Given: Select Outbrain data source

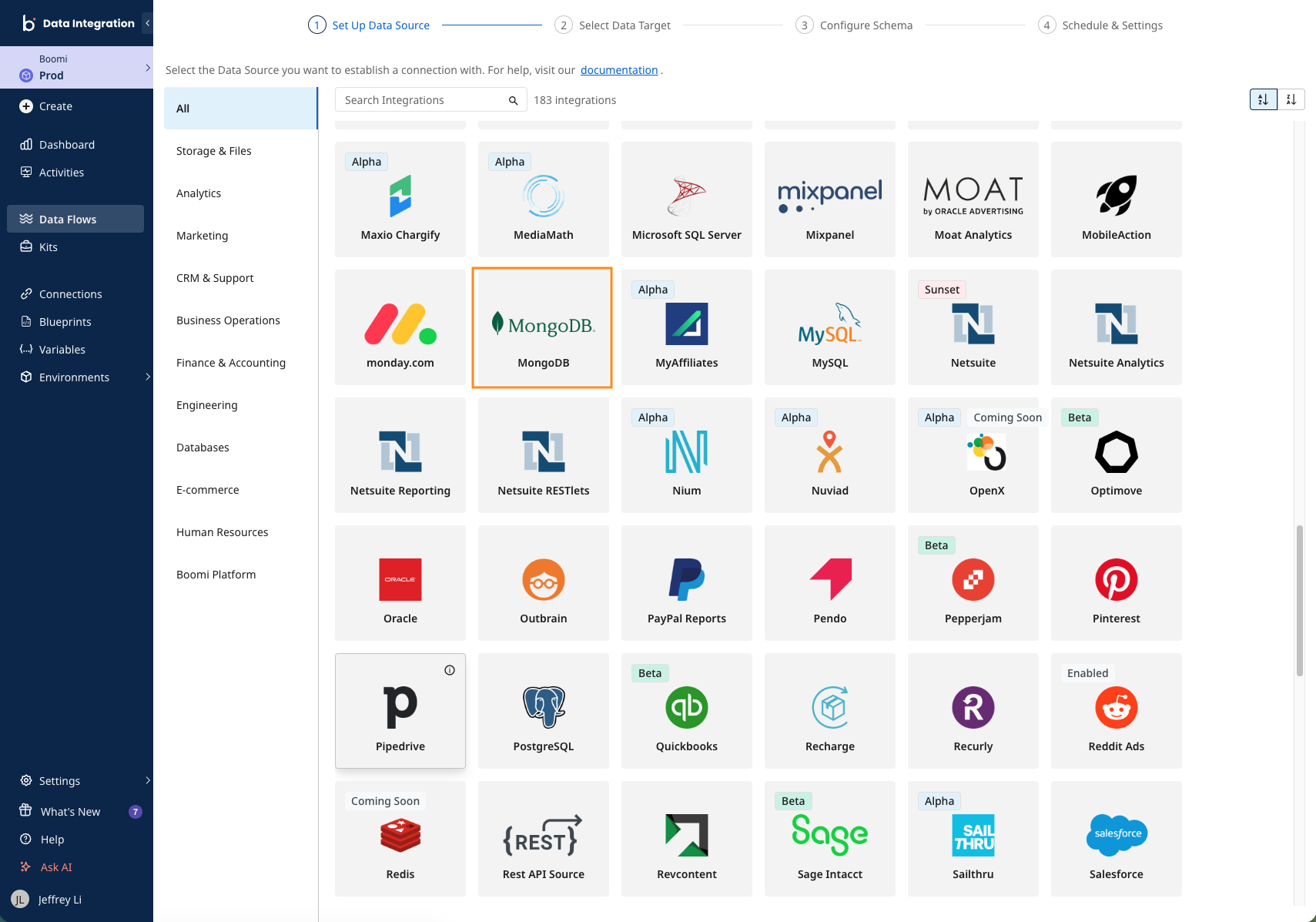Looking at the screenshot, I should click(544, 583).
